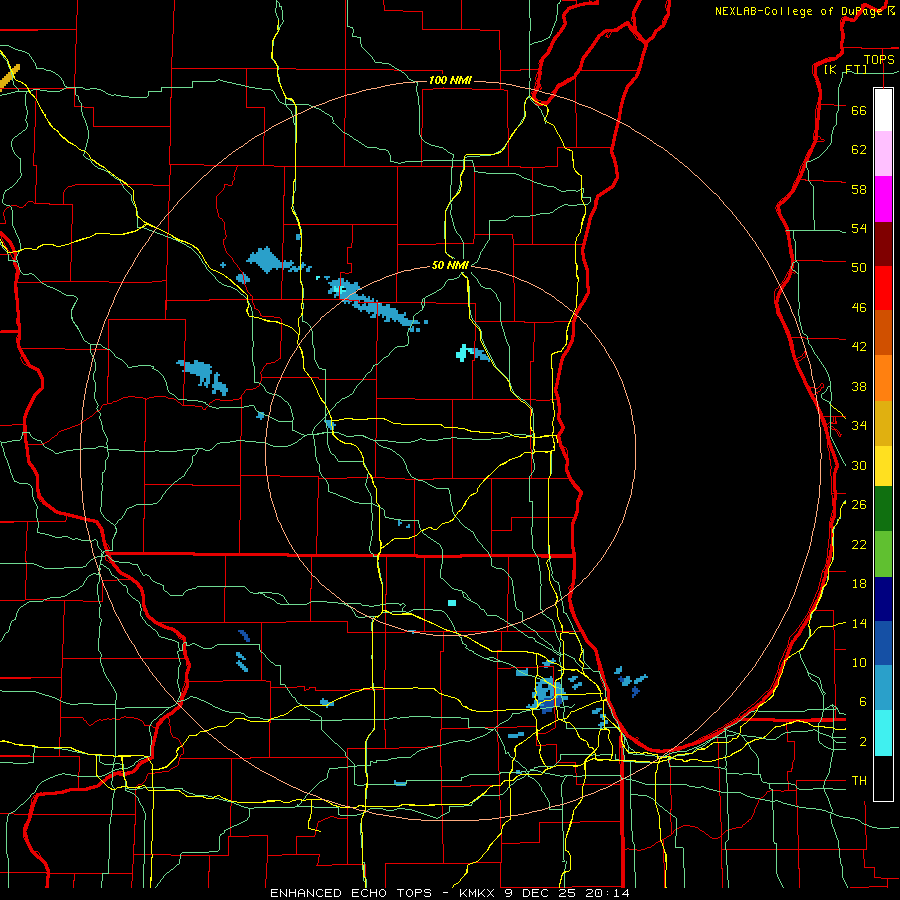Select the bright red legend swatch
Image resolution: width=900 pixels, height=900 pixels.
[883, 288]
